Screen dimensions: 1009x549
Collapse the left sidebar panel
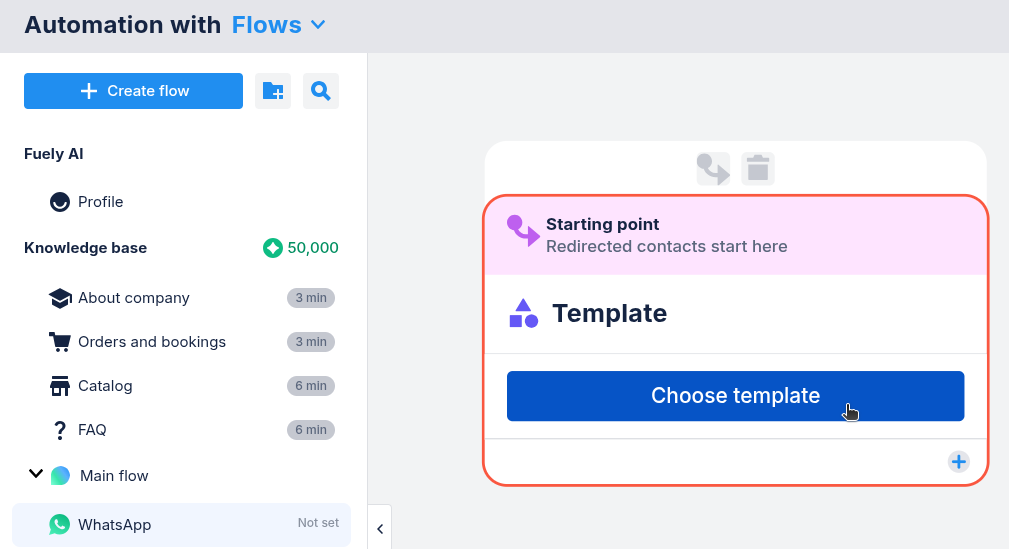pyautogui.click(x=380, y=528)
